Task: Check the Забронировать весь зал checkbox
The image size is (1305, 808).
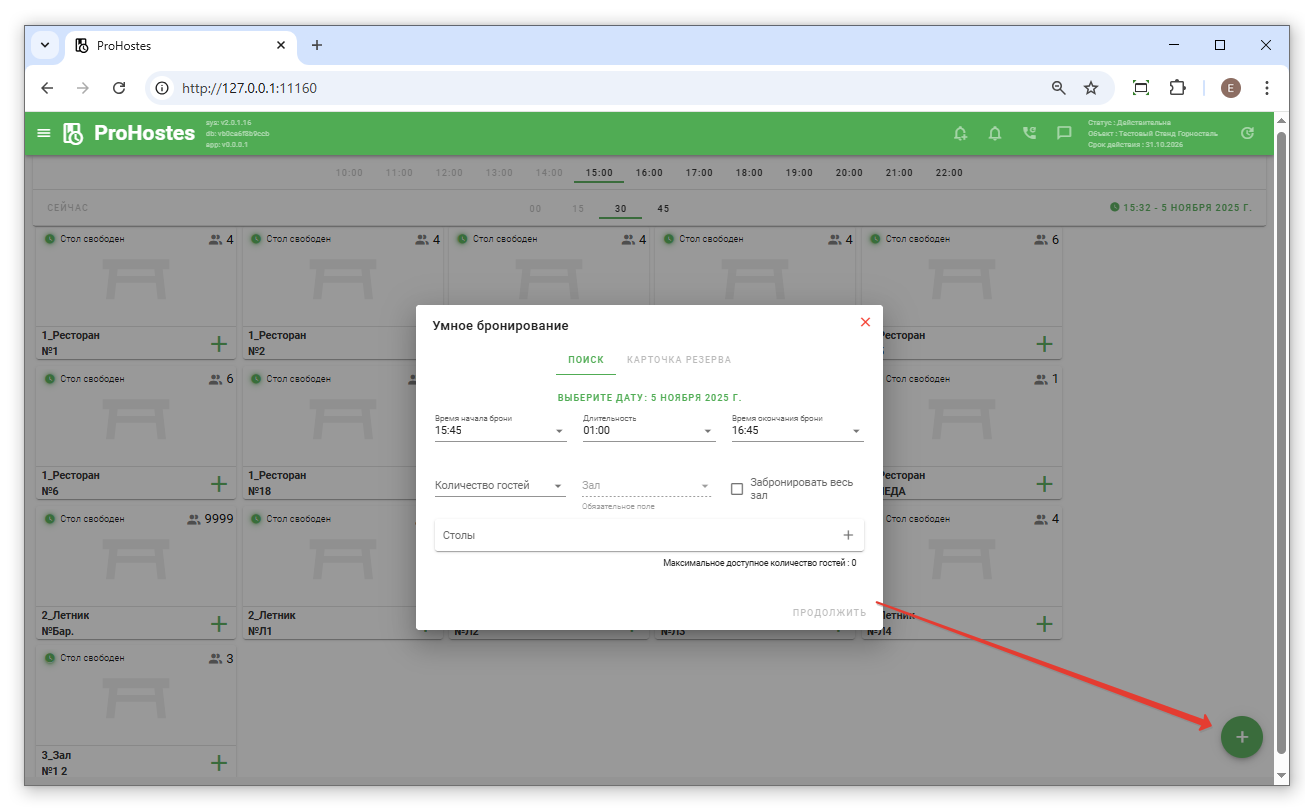Action: click(x=737, y=489)
